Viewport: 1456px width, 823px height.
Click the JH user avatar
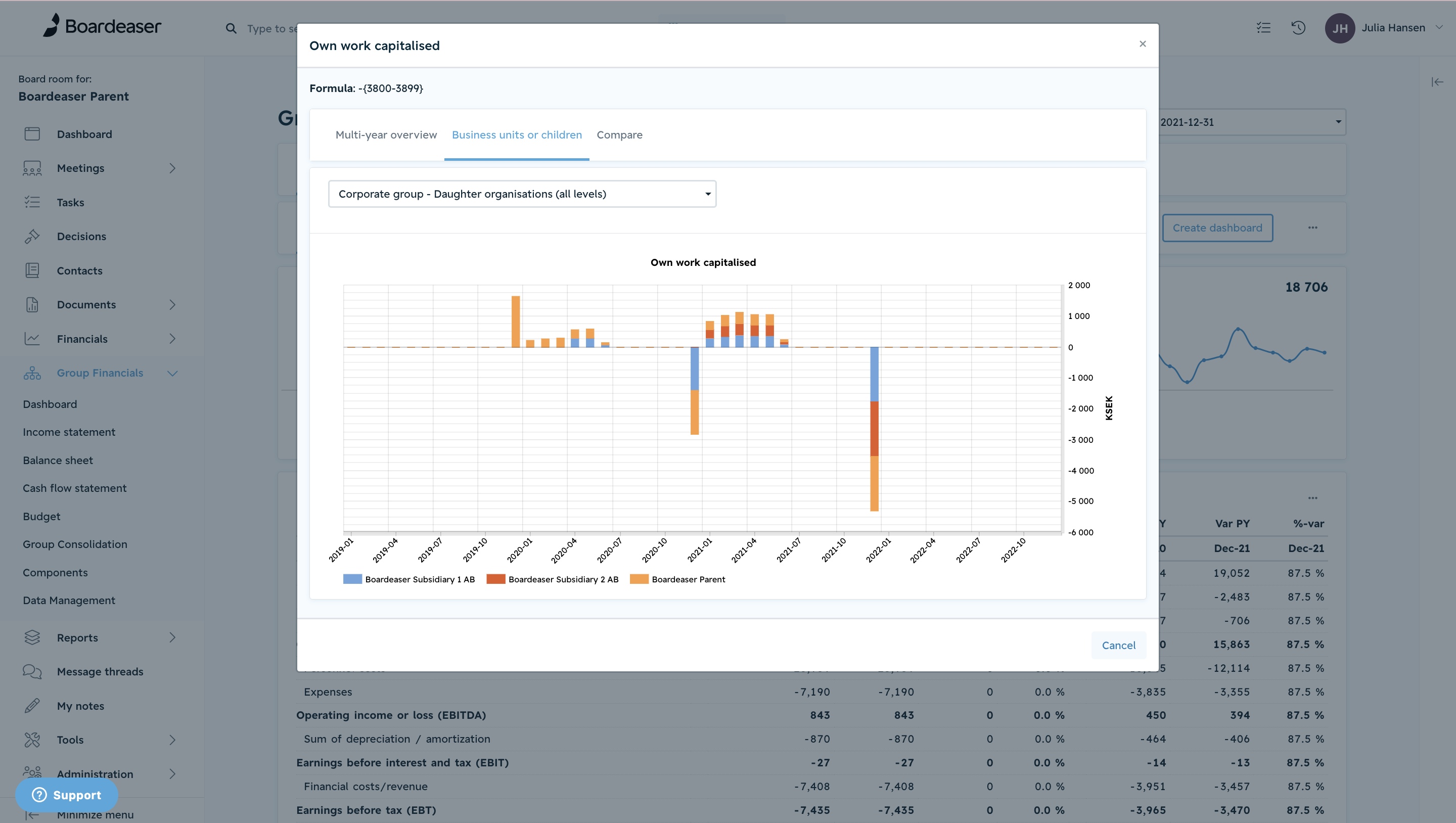(x=1340, y=28)
